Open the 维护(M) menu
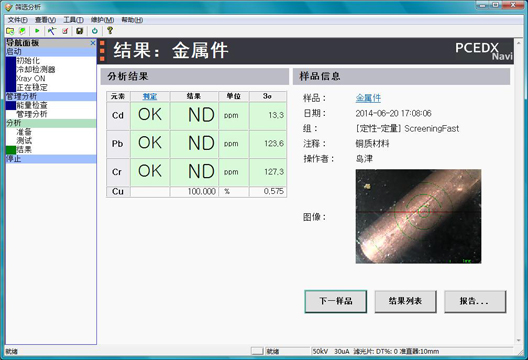The image size is (528, 360). coord(102,20)
